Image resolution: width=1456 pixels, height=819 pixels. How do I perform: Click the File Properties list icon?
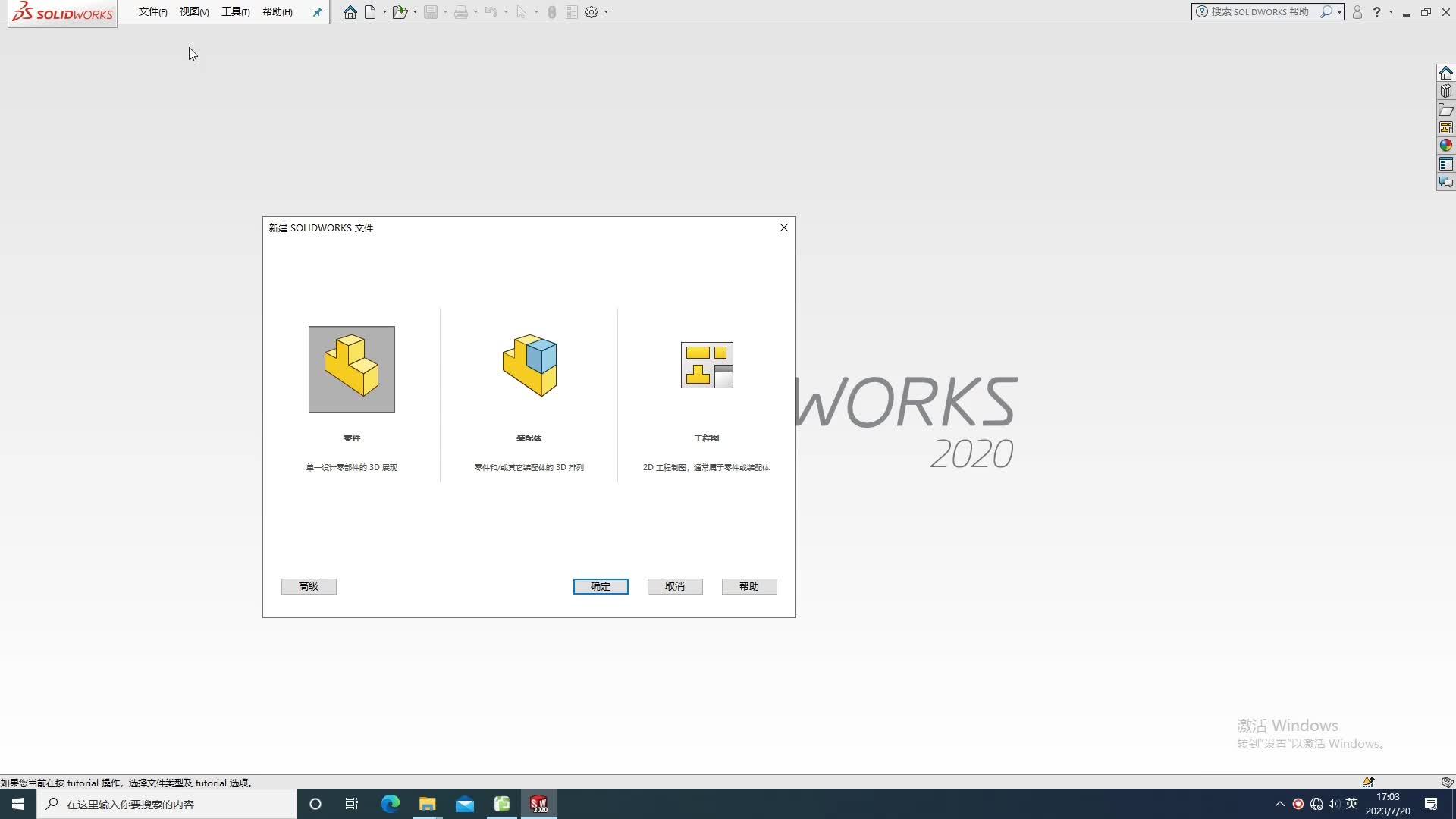click(x=572, y=12)
